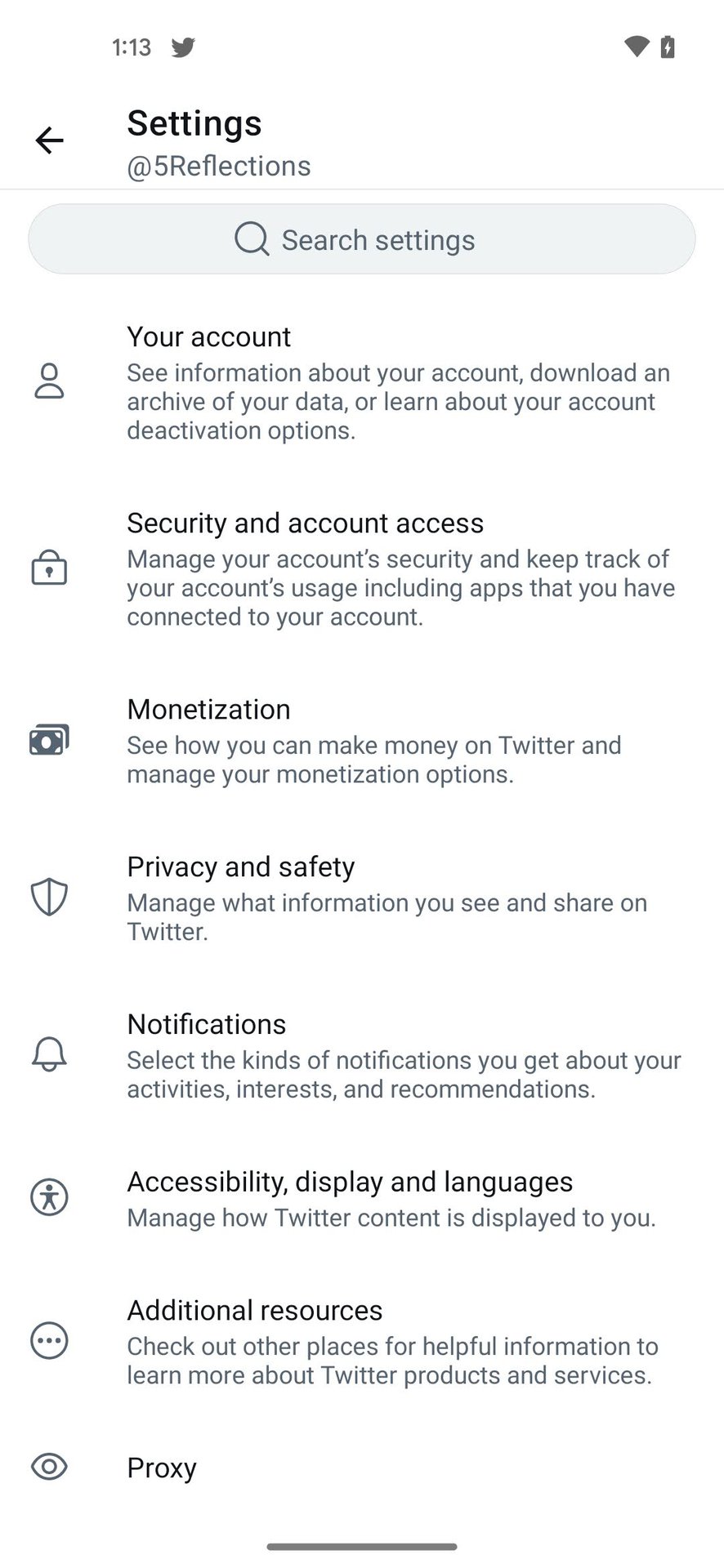Tap the accessibility figure icon
Image resolution: width=724 pixels, height=1568 pixels.
(x=49, y=1197)
